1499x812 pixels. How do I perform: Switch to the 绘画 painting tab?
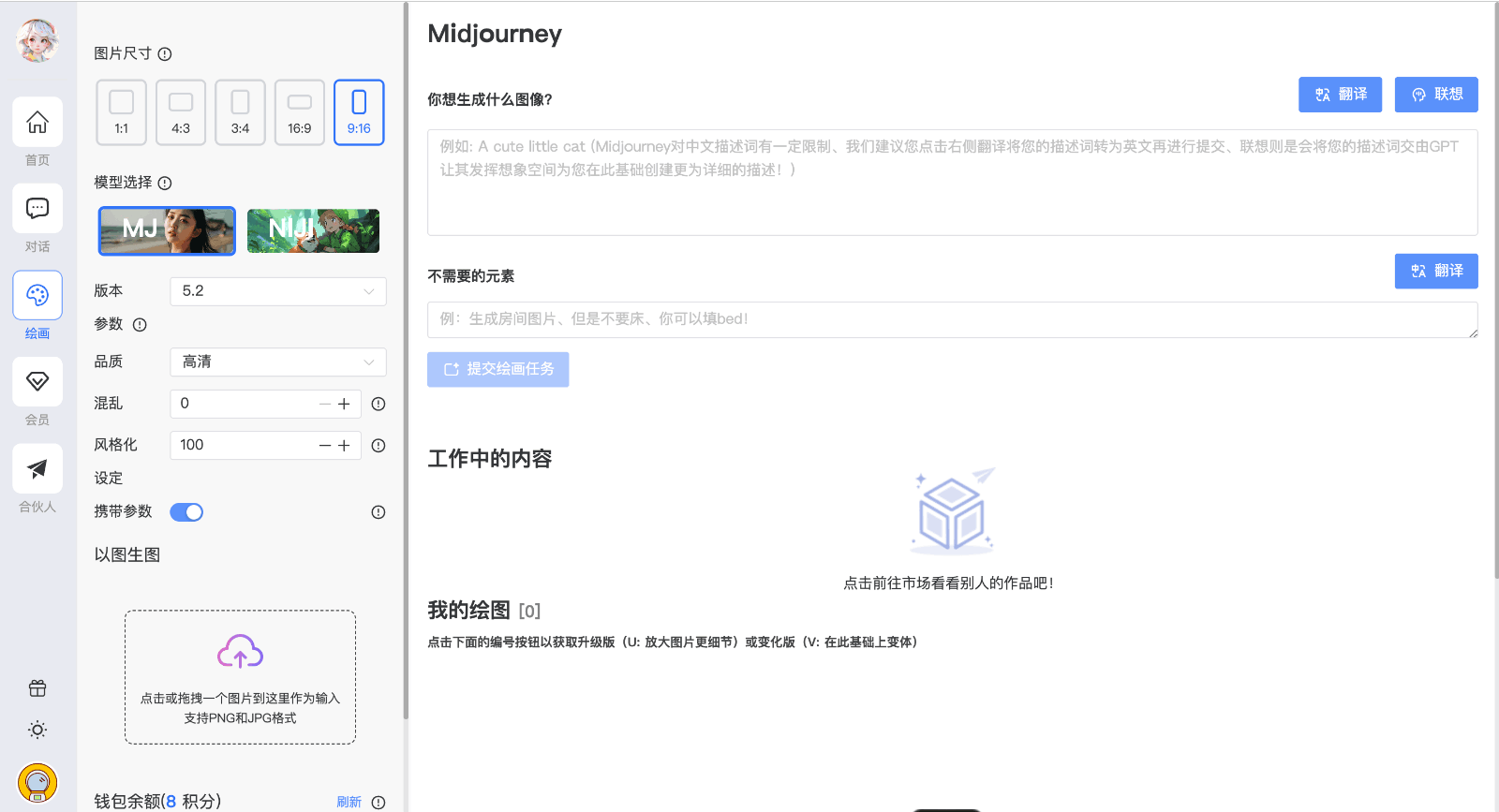point(37,296)
